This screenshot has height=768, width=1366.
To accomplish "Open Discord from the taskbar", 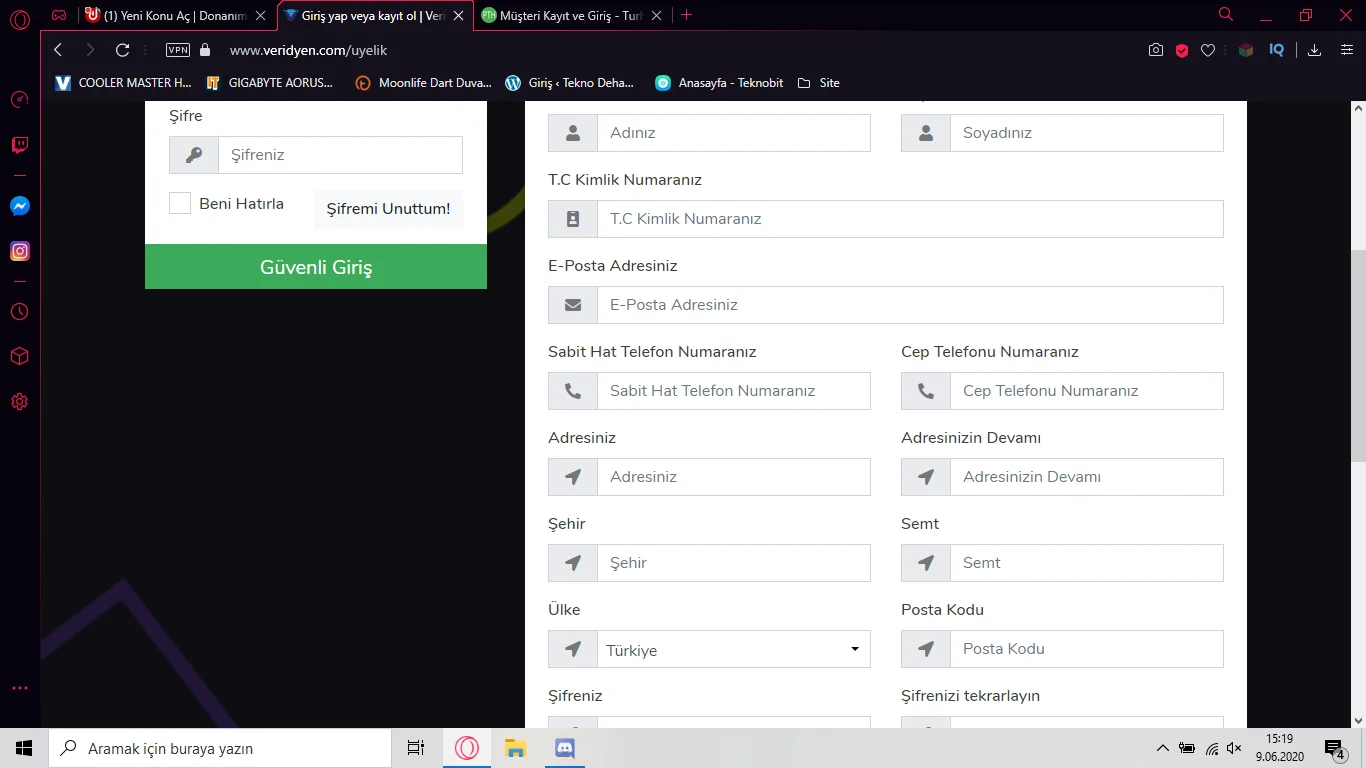I will [564, 748].
